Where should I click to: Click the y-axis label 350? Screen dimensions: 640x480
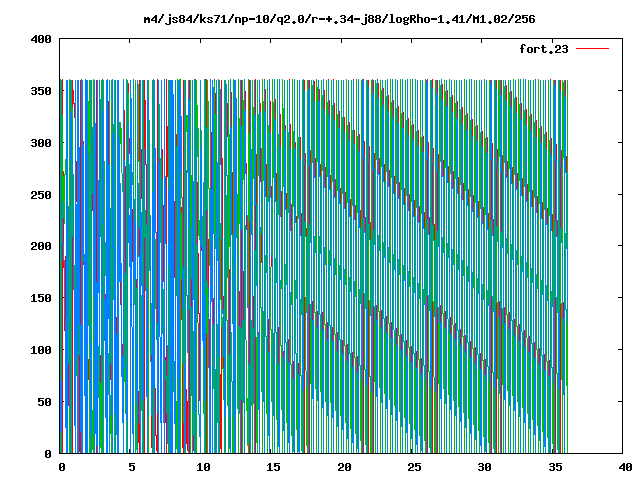41,91
